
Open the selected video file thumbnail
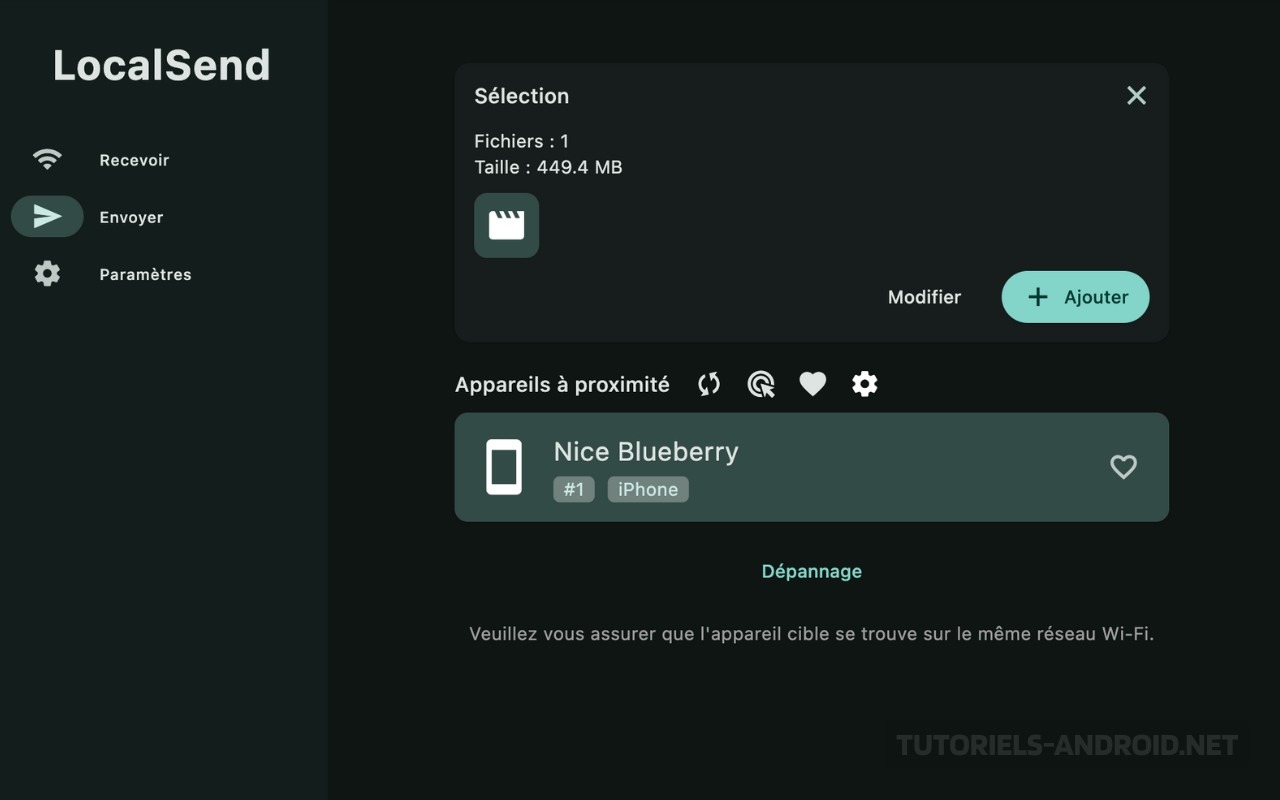click(506, 225)
